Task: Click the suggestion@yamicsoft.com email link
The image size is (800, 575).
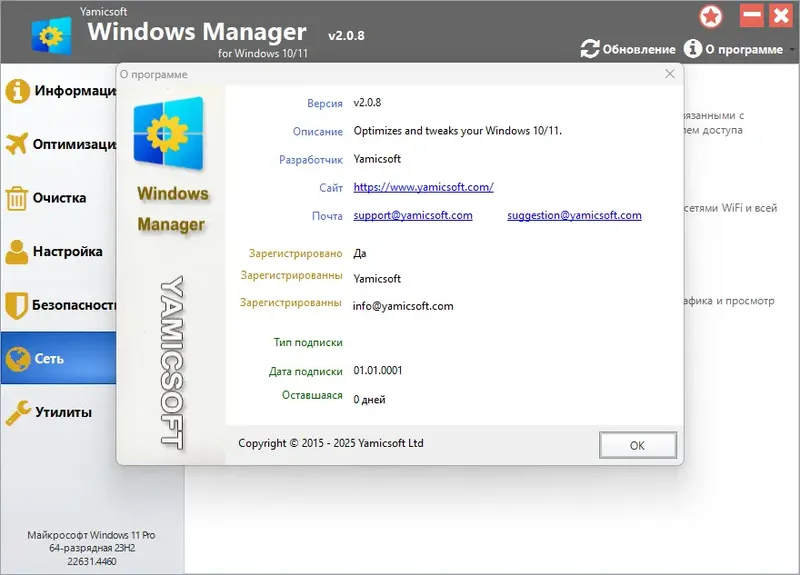Action: pyautogui.click(x=574, y=215)
